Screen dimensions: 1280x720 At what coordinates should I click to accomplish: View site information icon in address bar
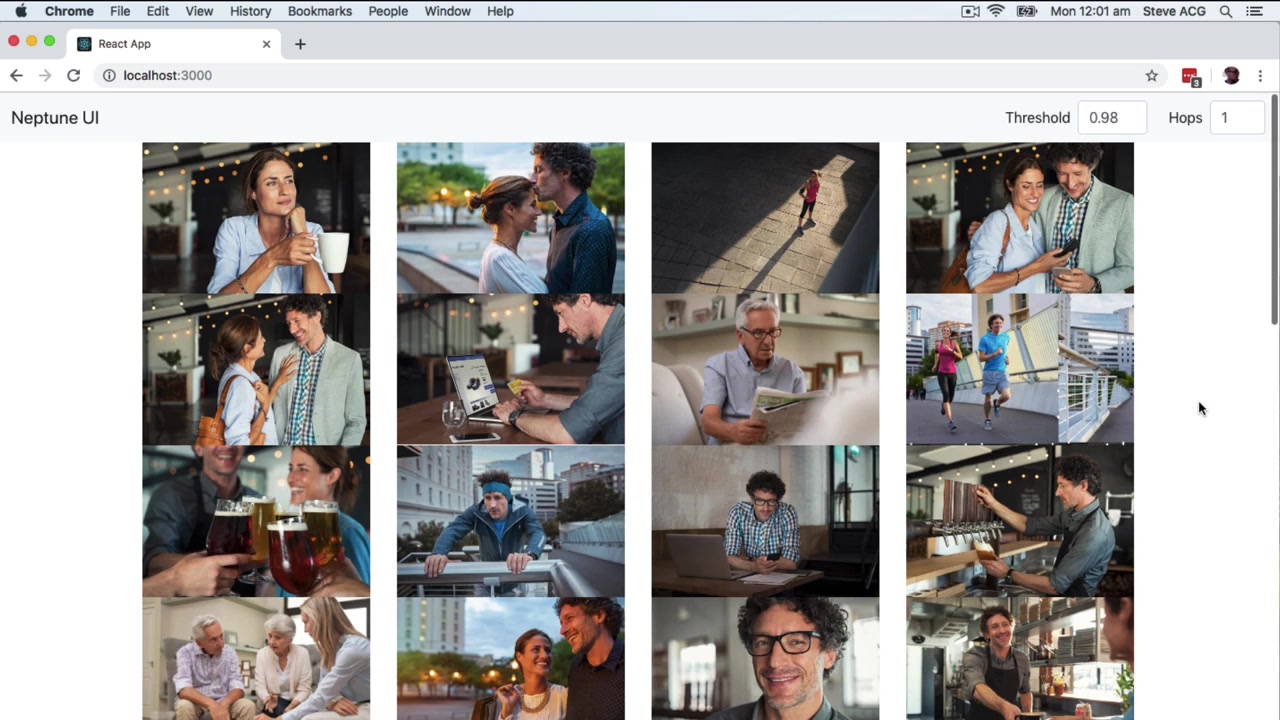point(109,75)
